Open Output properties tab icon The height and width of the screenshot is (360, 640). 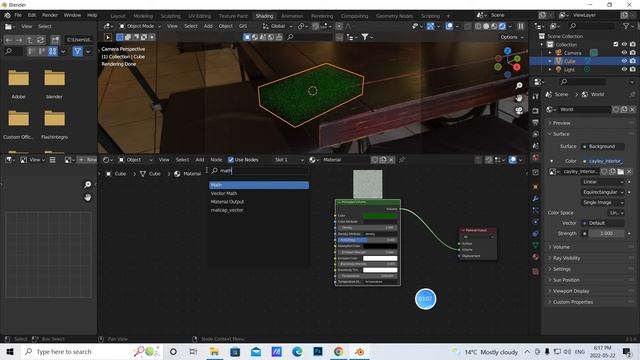pyautogui.click(x=536, y=122)
